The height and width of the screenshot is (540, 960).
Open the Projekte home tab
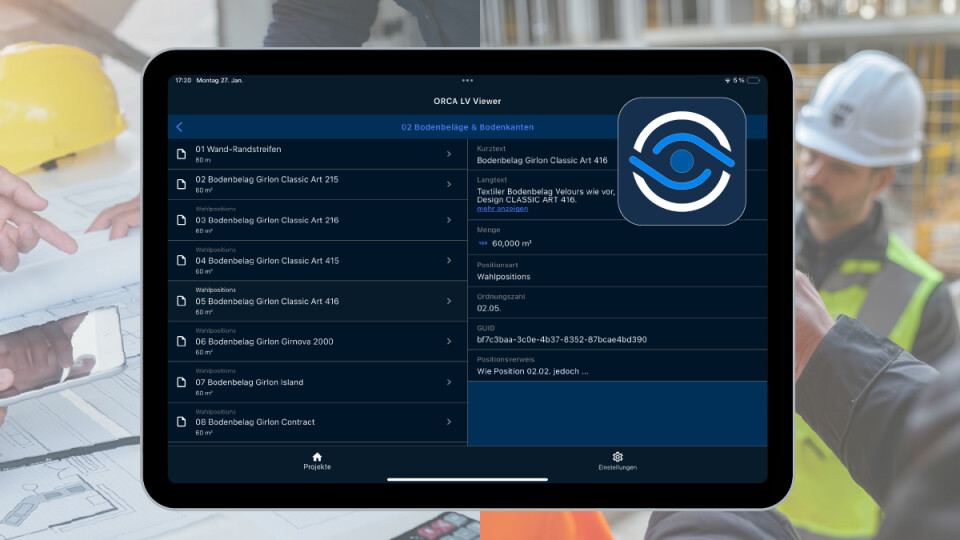point(317,461)
